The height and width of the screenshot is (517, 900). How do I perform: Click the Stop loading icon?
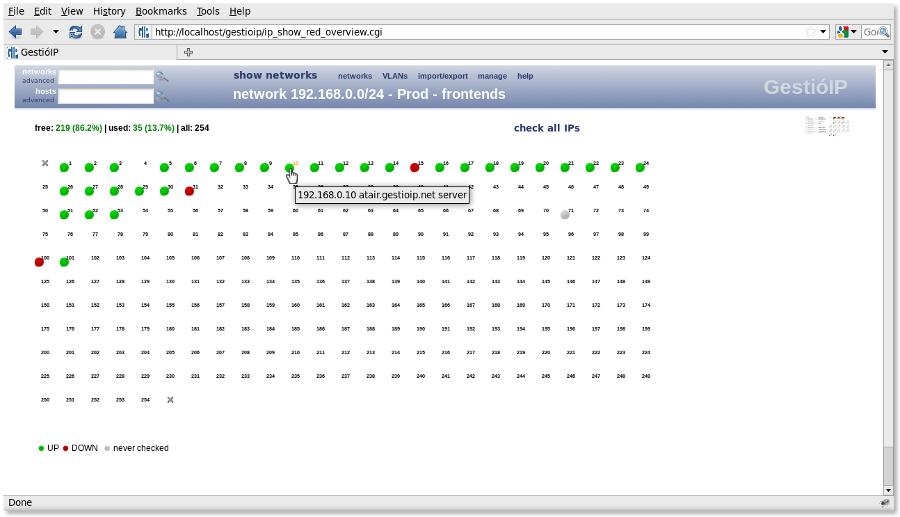point(98,32)
